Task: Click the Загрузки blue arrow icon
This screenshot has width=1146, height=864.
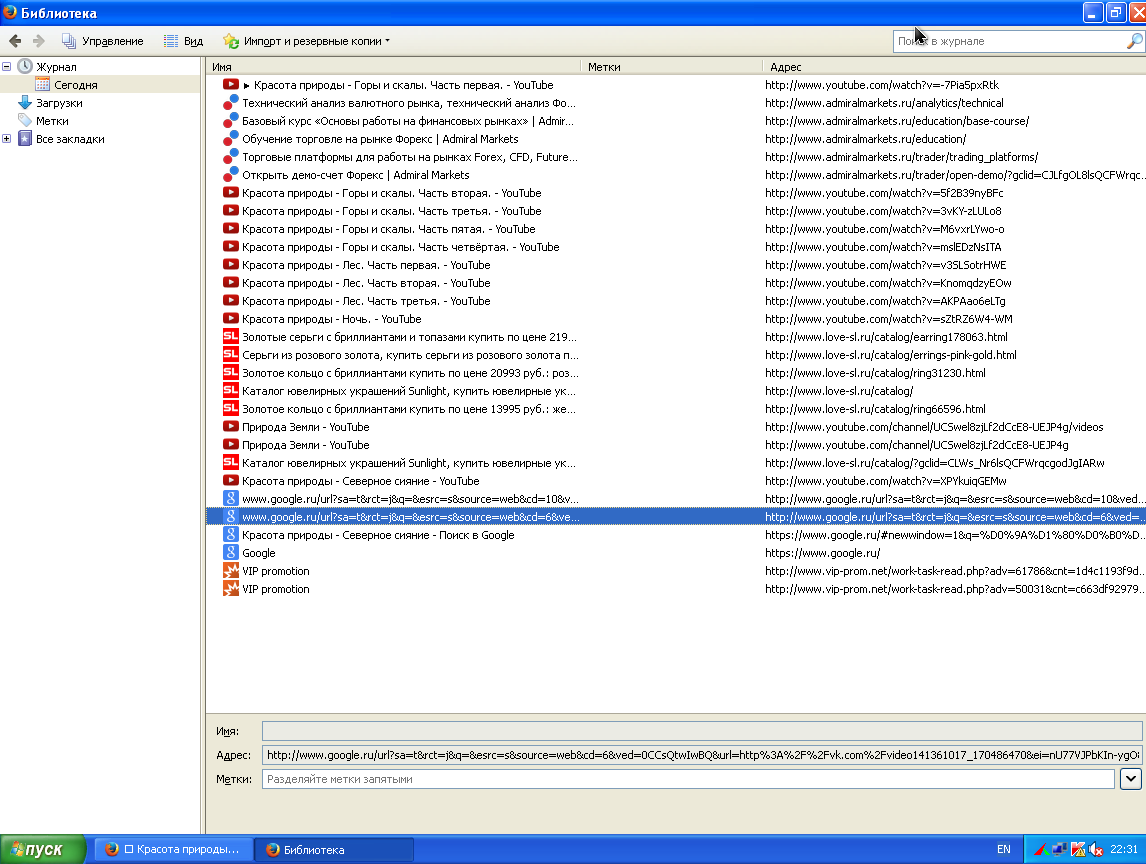Action: tap(25, 102)
